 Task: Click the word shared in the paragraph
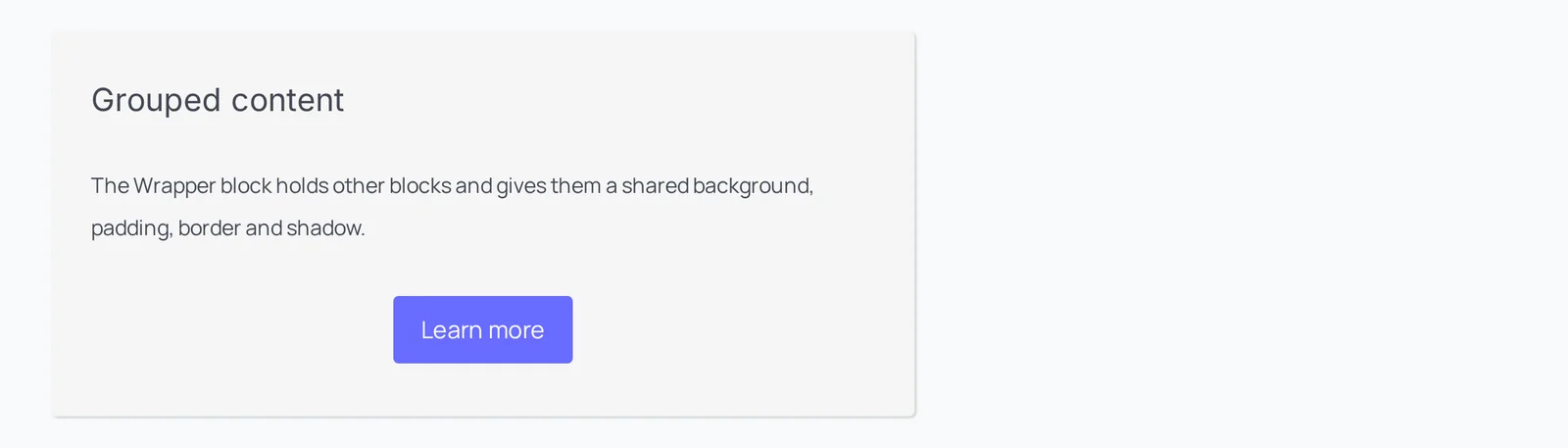point(655,186)
